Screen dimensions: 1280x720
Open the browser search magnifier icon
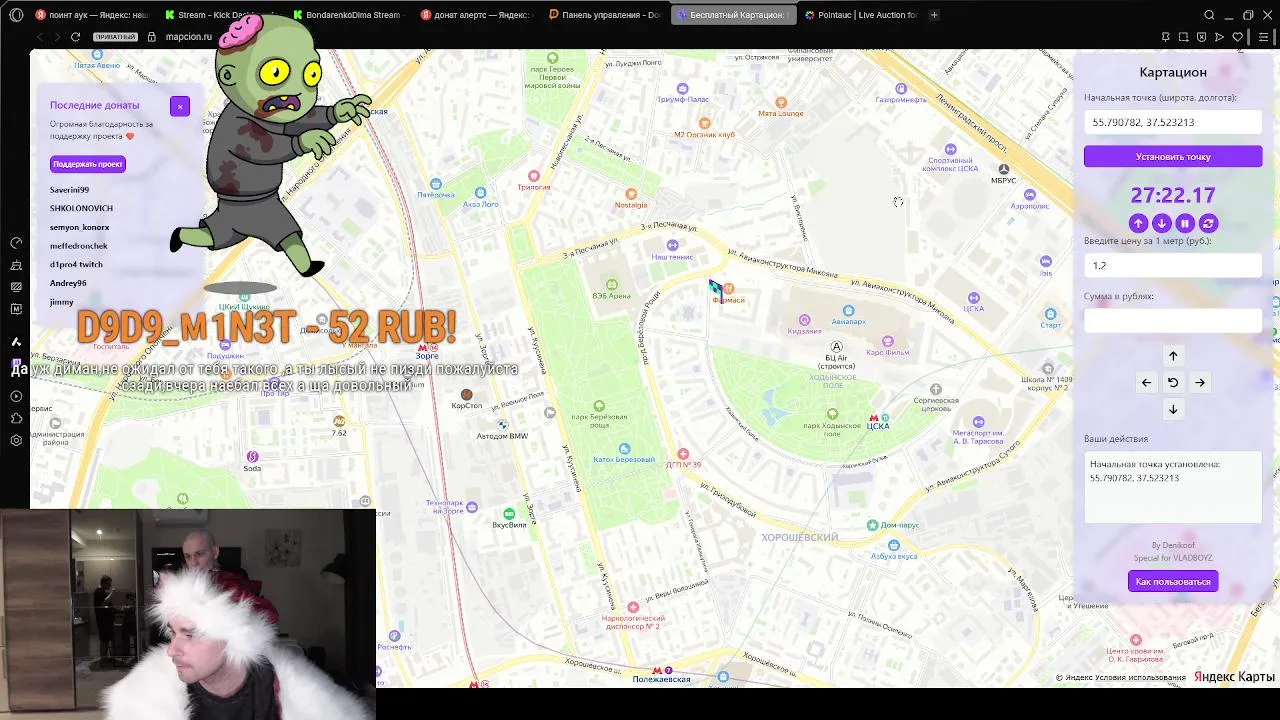coord(1209,15)
